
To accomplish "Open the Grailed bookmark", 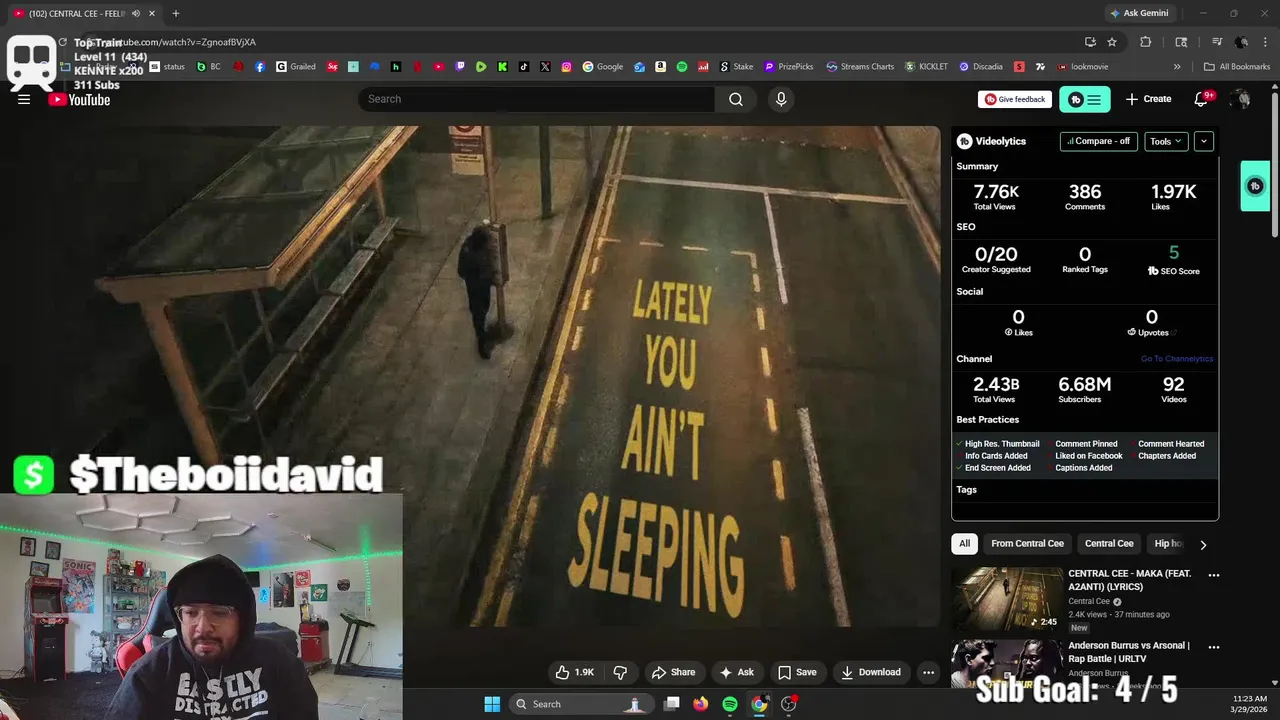I will pyautogui.click(x=296, y=67).
